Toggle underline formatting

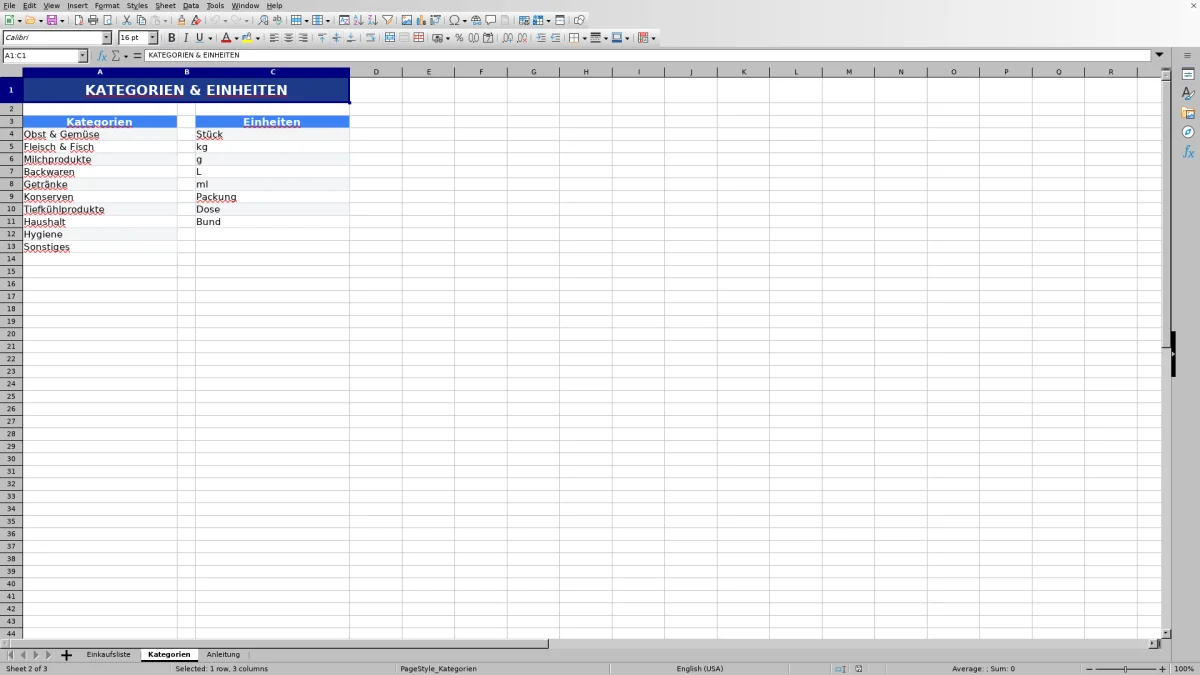(x=199, y=38)
